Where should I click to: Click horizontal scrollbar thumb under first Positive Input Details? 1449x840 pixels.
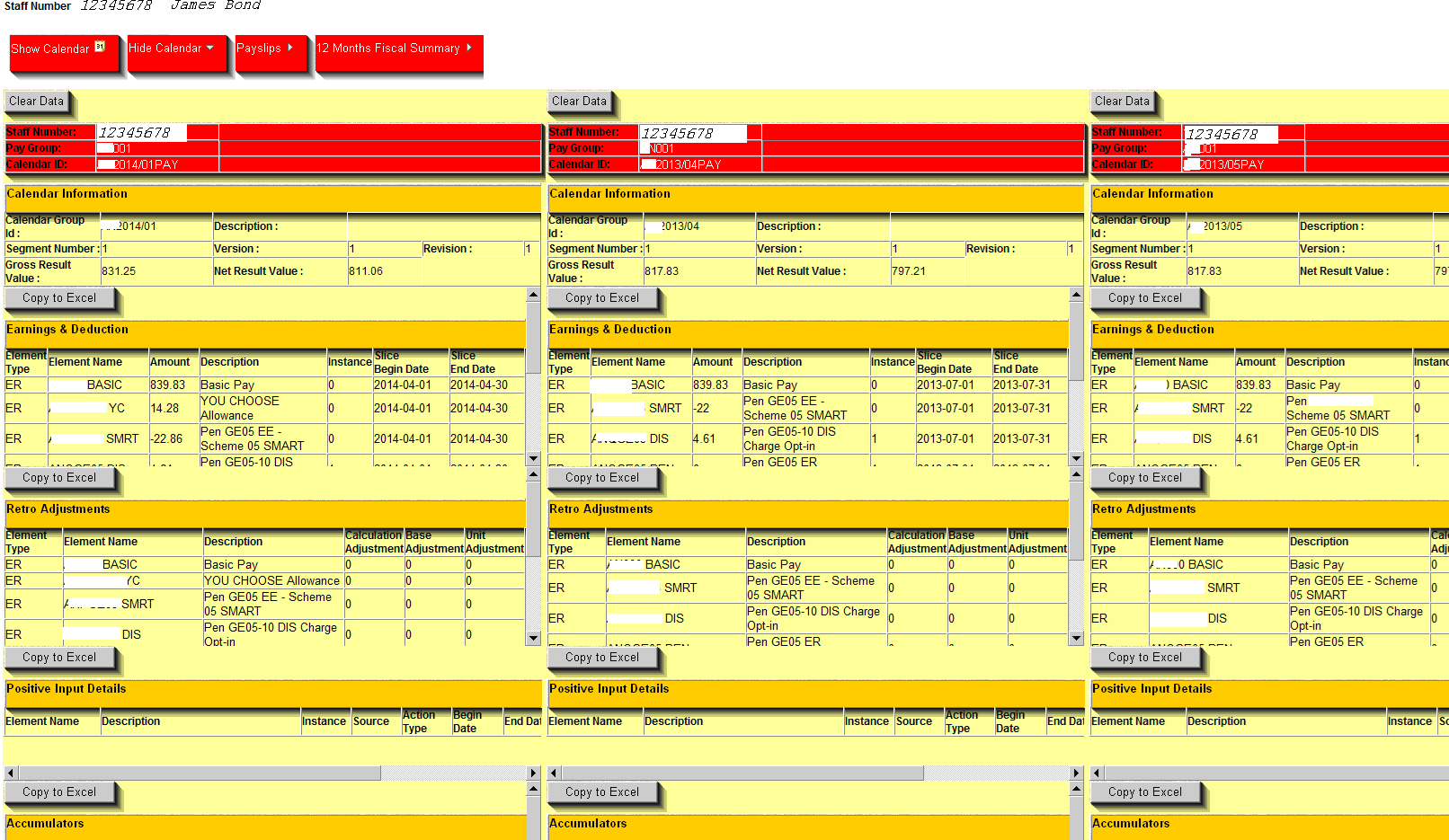(200, 773)
